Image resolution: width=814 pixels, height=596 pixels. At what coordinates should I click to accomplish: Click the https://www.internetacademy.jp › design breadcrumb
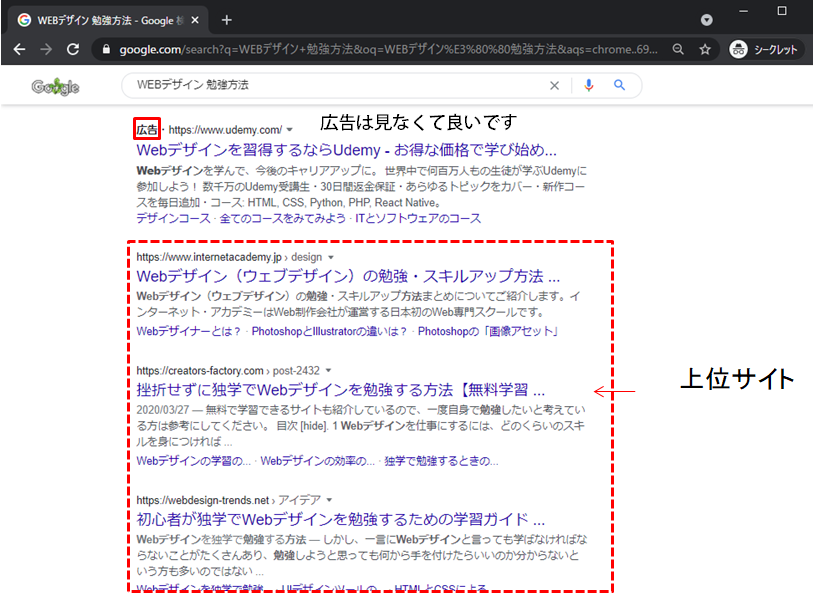pos(229,258)
